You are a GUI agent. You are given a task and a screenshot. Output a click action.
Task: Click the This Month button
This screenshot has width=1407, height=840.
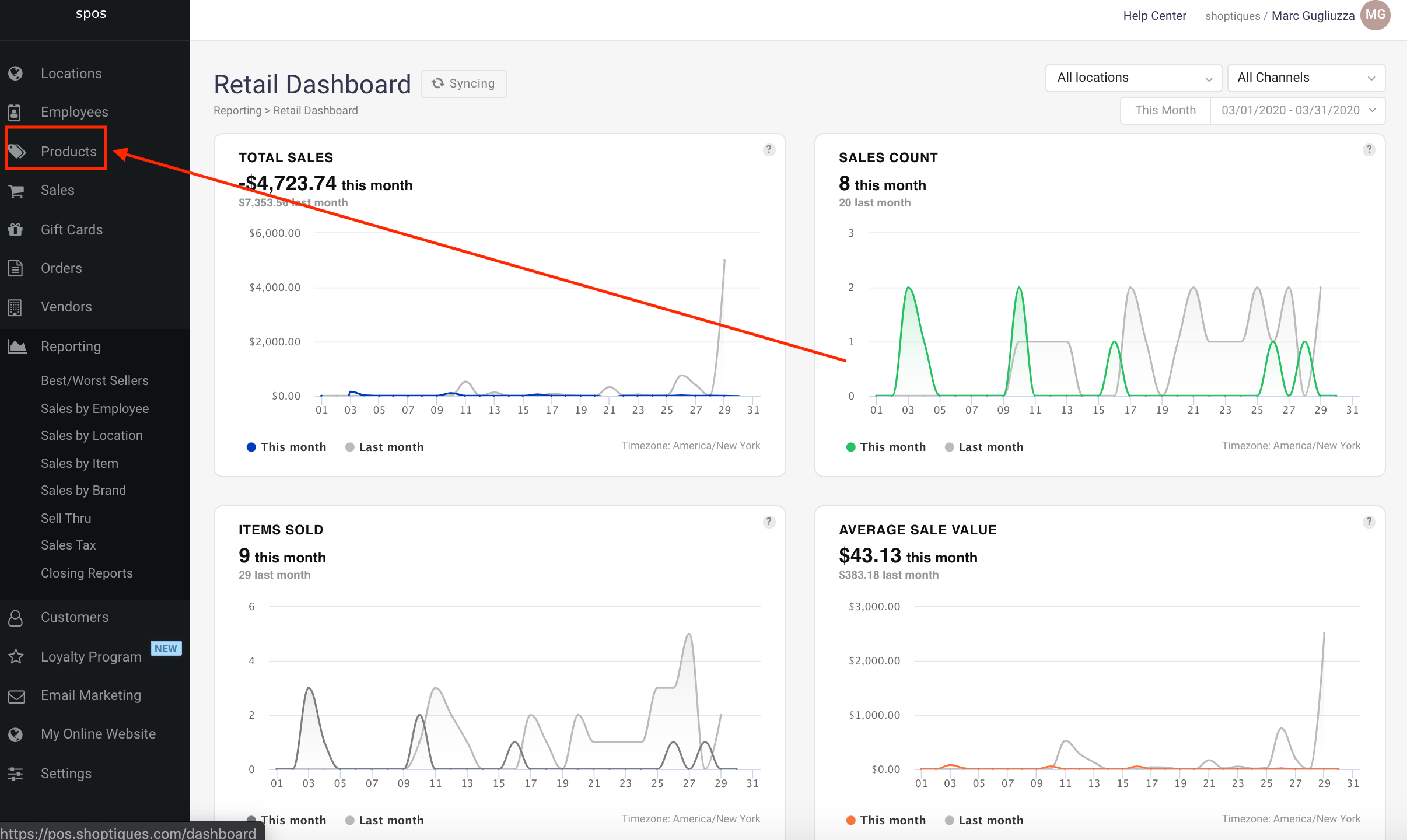point(1165,110)
